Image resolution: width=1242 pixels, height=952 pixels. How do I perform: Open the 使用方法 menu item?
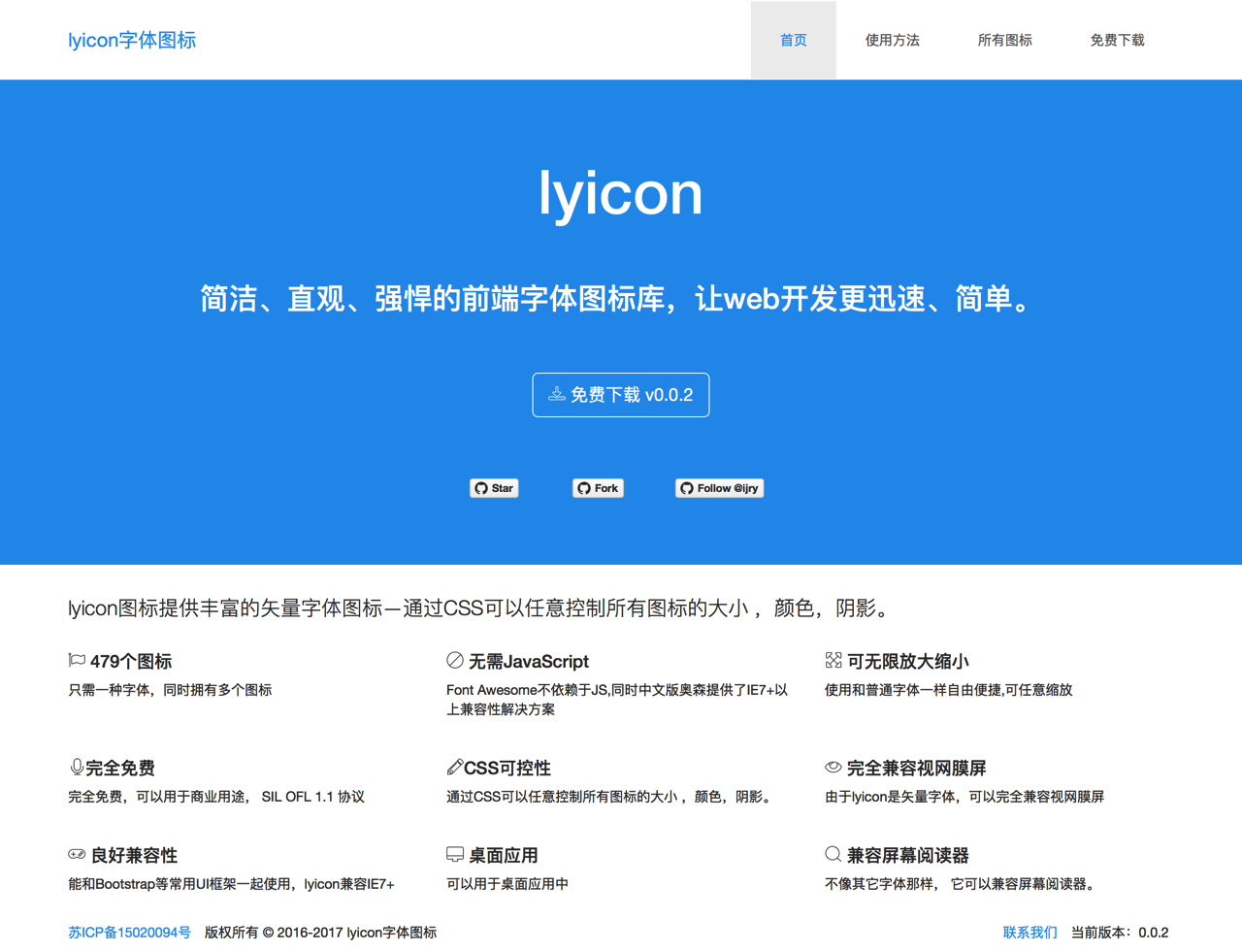point(893,40)
